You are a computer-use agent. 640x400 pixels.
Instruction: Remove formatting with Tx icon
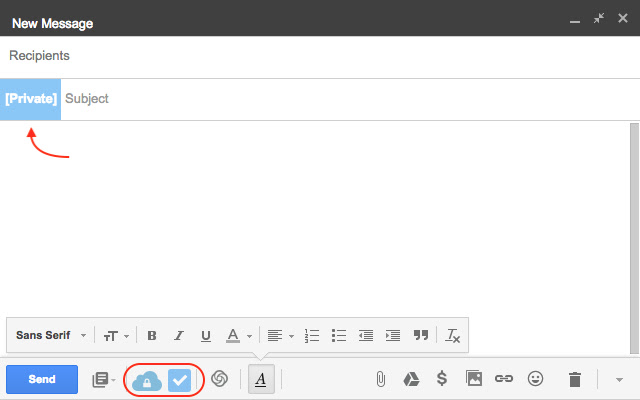pos(453,336)
